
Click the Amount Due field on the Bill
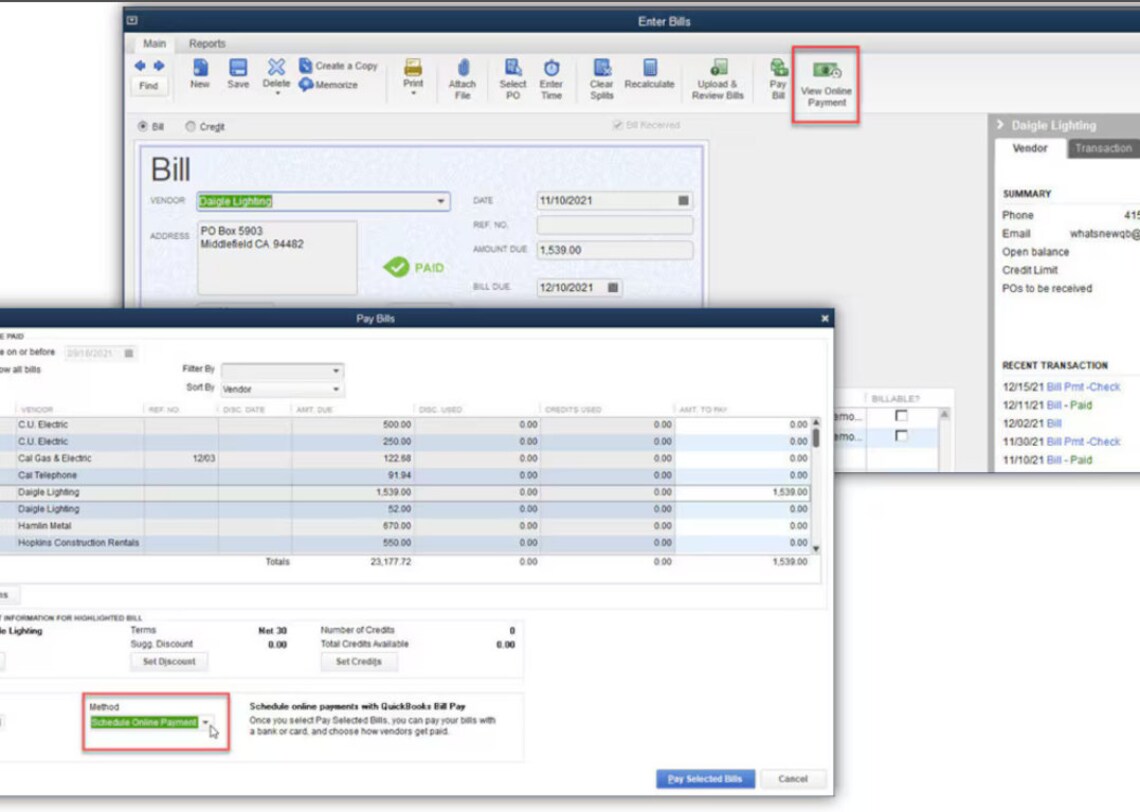pos(615,250)
